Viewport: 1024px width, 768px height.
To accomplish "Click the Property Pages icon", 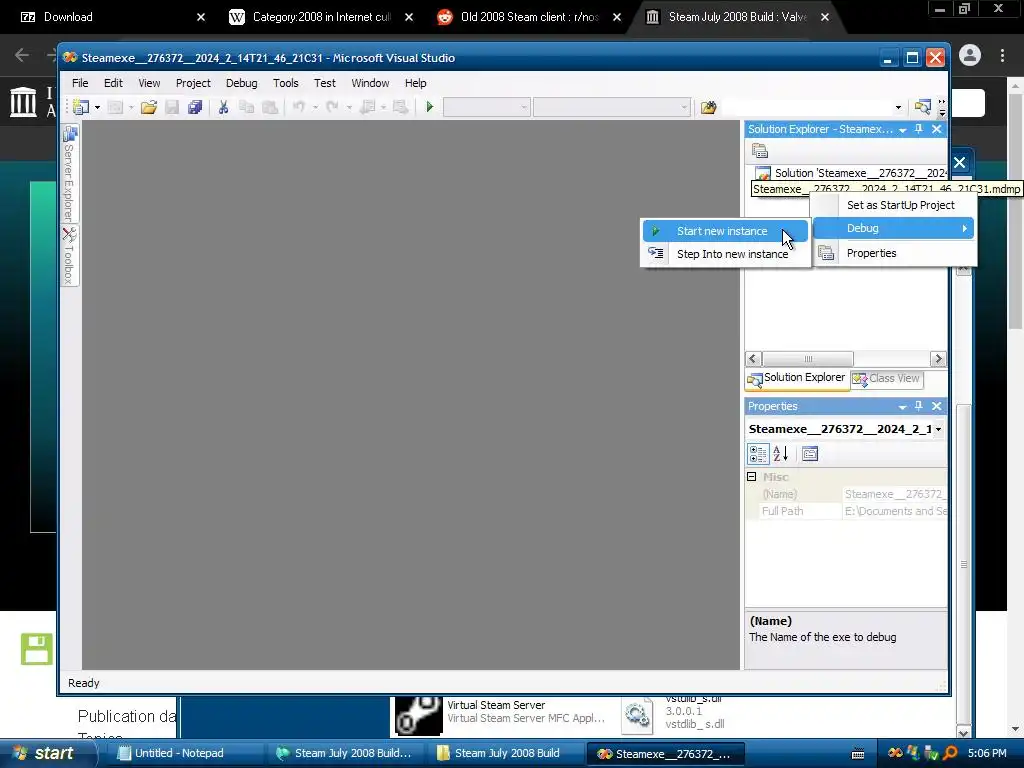I will [x=810, y=454].
